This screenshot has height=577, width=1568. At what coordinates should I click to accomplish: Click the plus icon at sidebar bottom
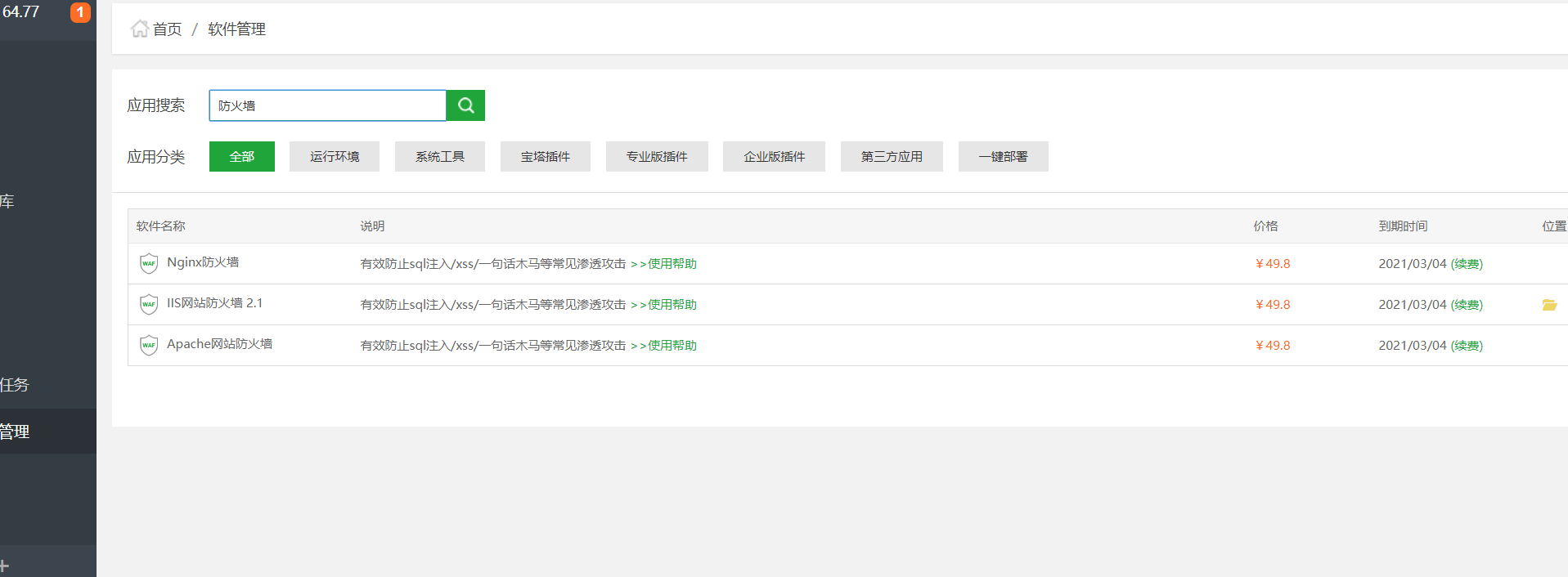(x=4, y=566)
